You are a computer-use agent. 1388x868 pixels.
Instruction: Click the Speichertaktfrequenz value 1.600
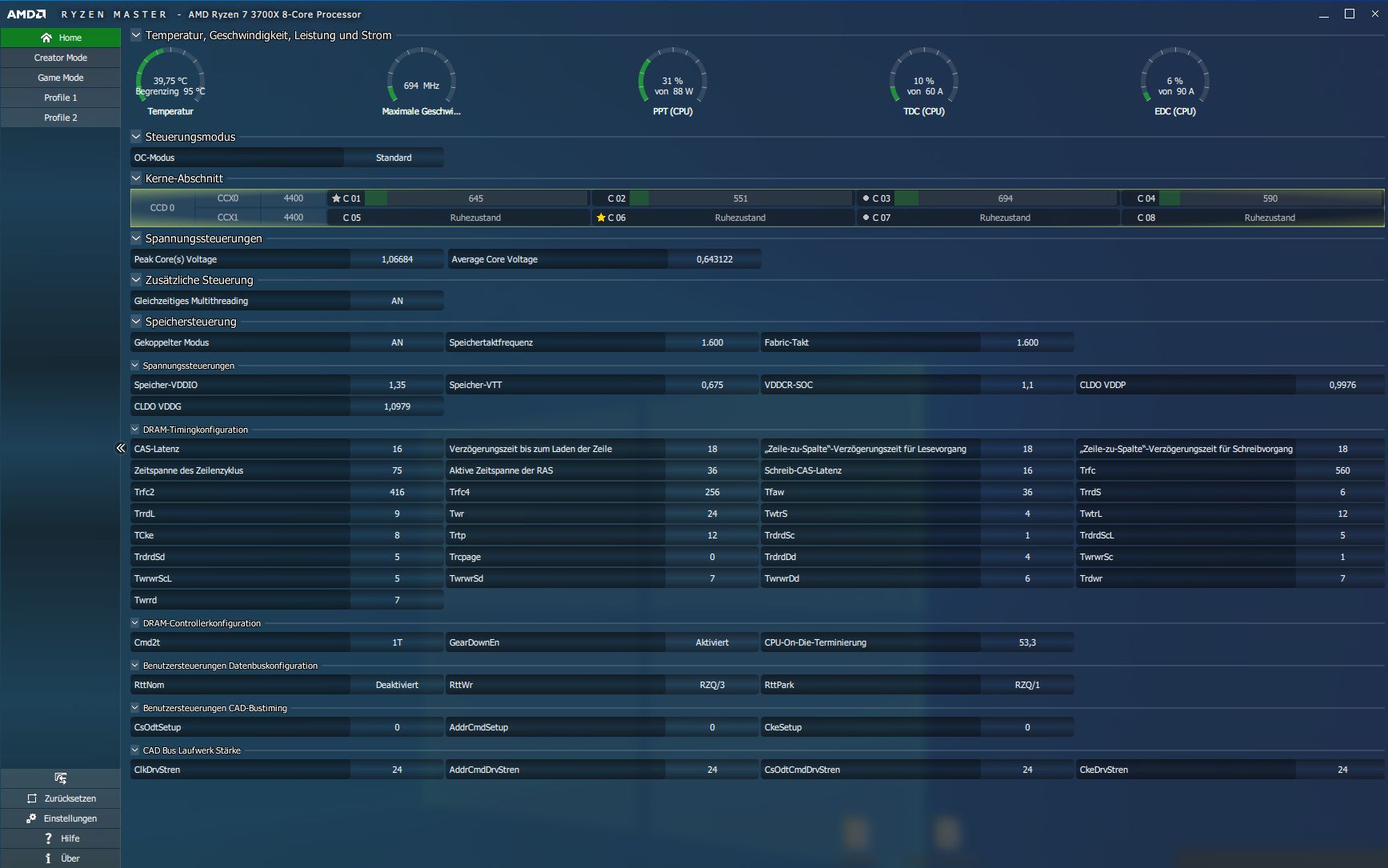point(712,342)
